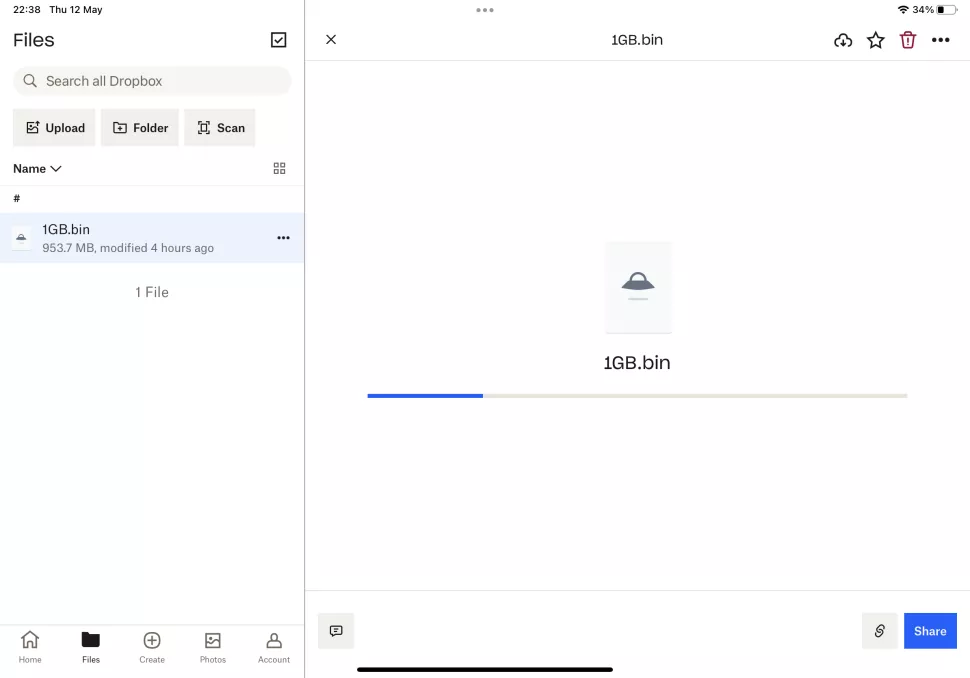Screen dimensions: 970x678
Task: Expand the Name sort dropdown
Action: [37, 168]
